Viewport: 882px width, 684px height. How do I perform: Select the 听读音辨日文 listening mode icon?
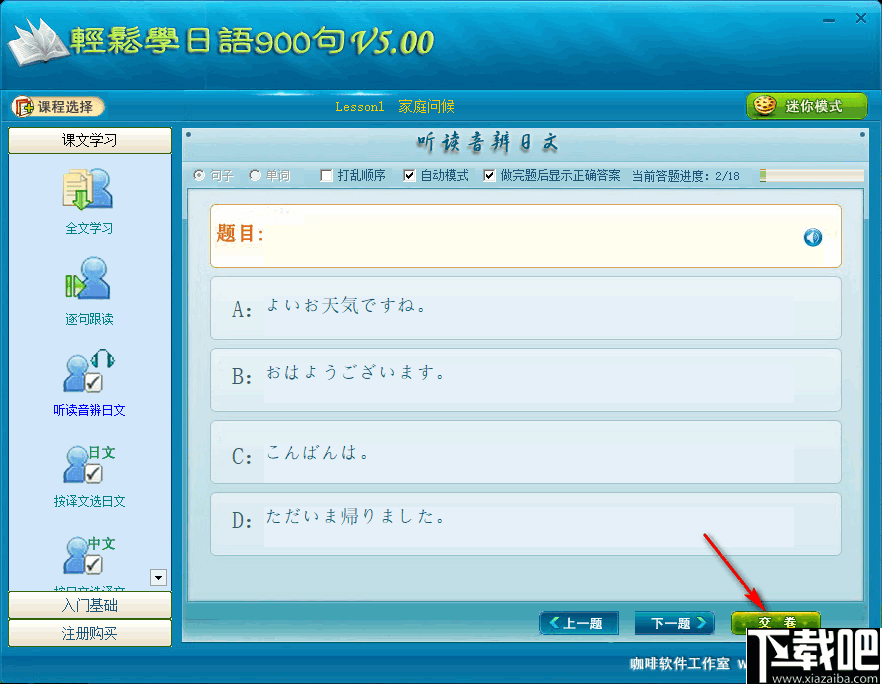coord(88,372)
